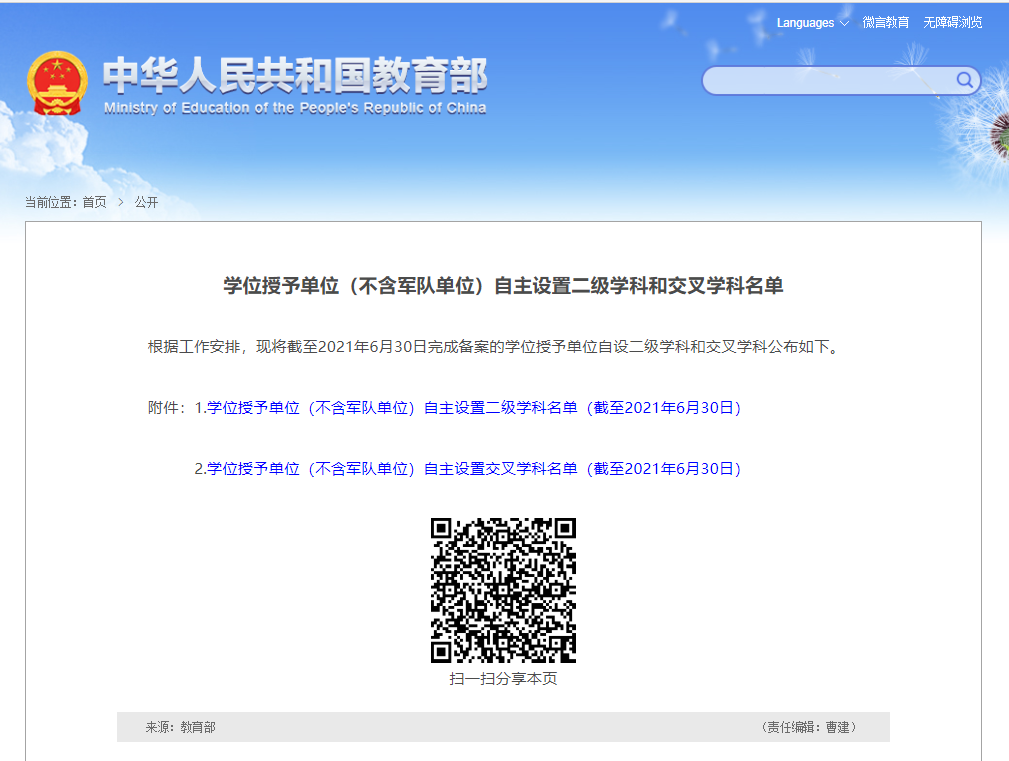The height and width of the screenshot is (761, 1009).
Task: Click the 中华人民共和国教育部 site title
Action: click(x=295, y=76)
